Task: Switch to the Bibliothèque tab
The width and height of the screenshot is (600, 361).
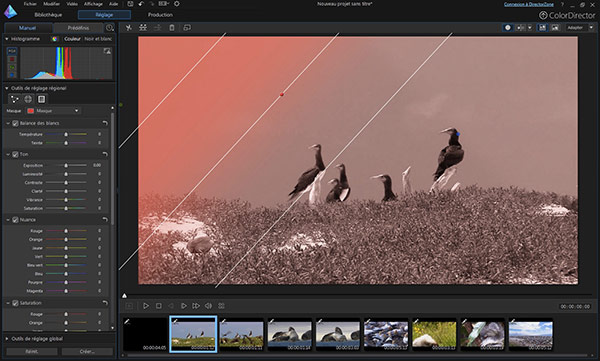Action: tap(48, 15)
